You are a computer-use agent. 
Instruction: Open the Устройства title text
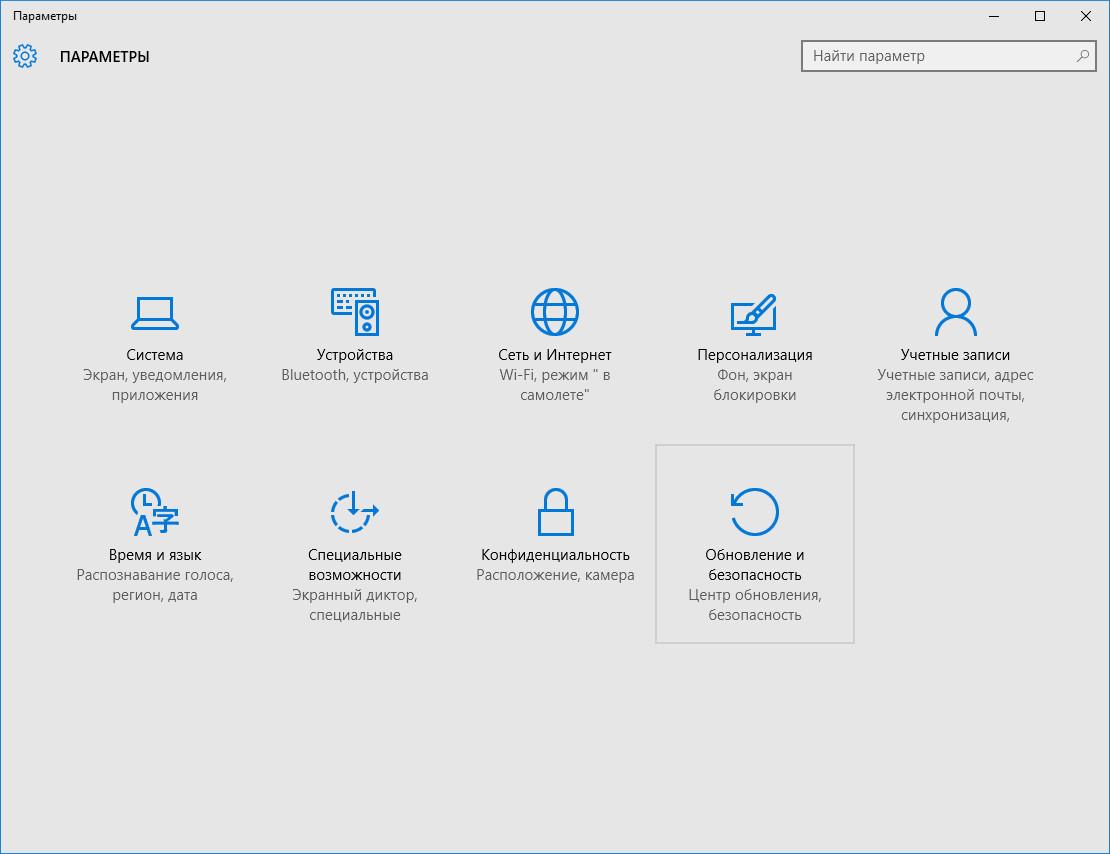[355, 355]
